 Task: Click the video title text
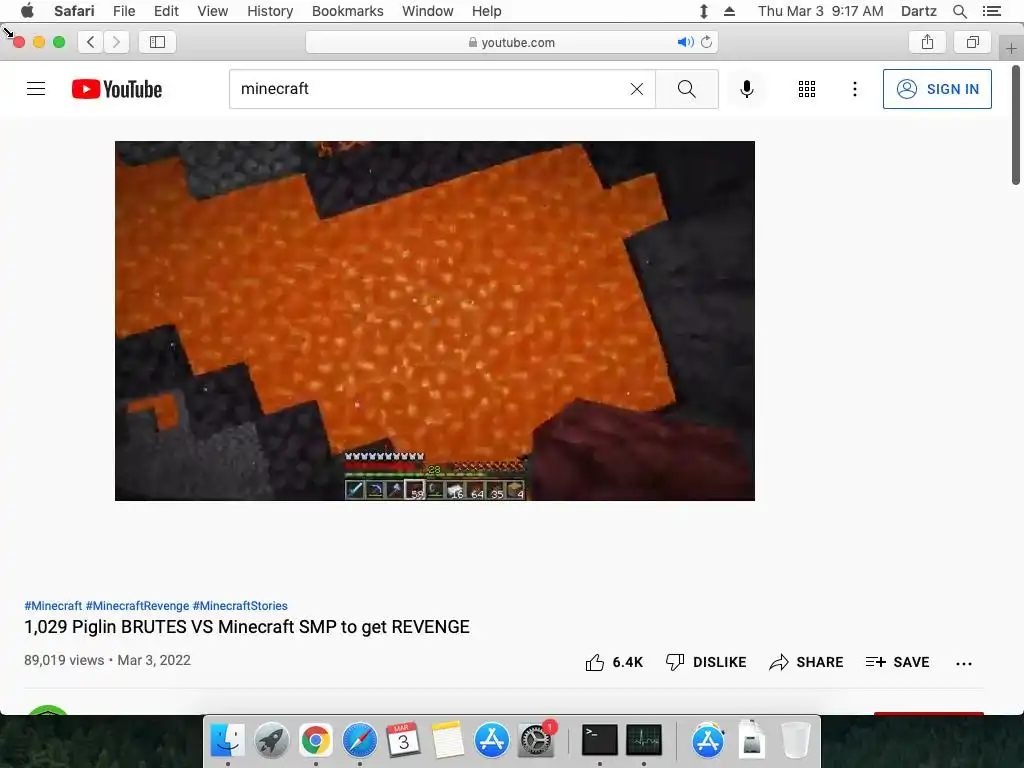(x=247, y=627)
